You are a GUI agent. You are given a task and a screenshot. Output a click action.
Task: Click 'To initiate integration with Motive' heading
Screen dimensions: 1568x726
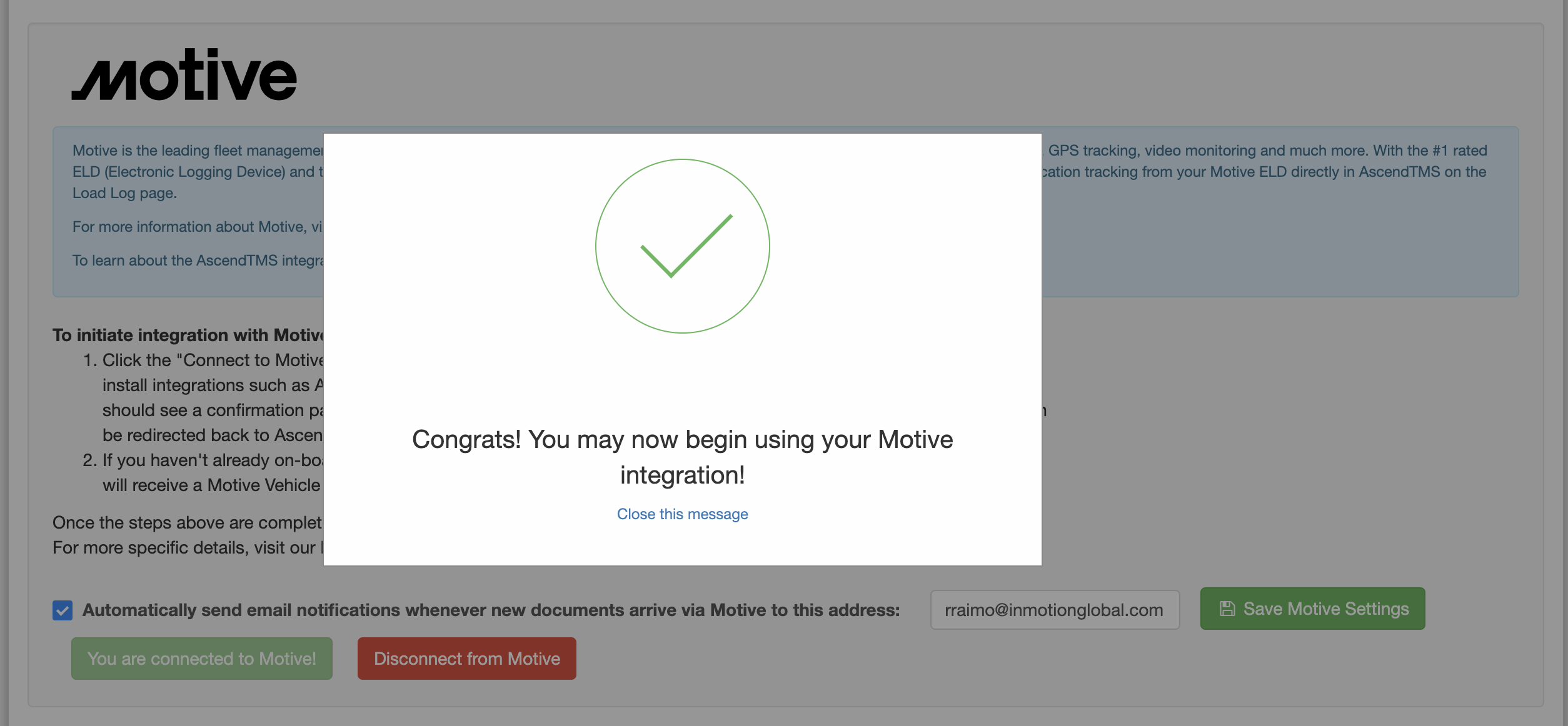[x=188, y=336]
